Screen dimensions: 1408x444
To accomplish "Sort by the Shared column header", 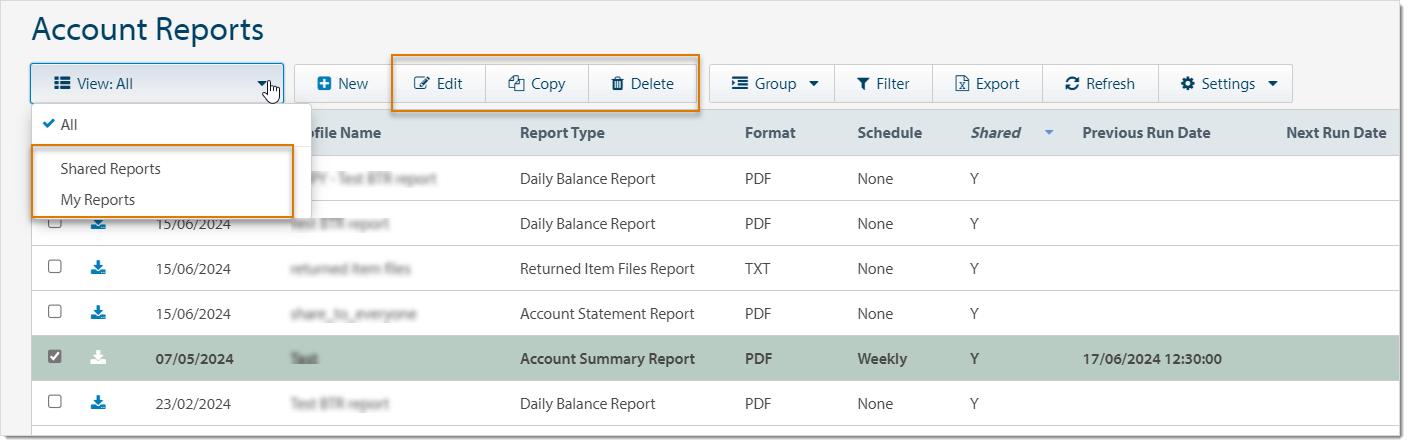I will pos(996,133).
